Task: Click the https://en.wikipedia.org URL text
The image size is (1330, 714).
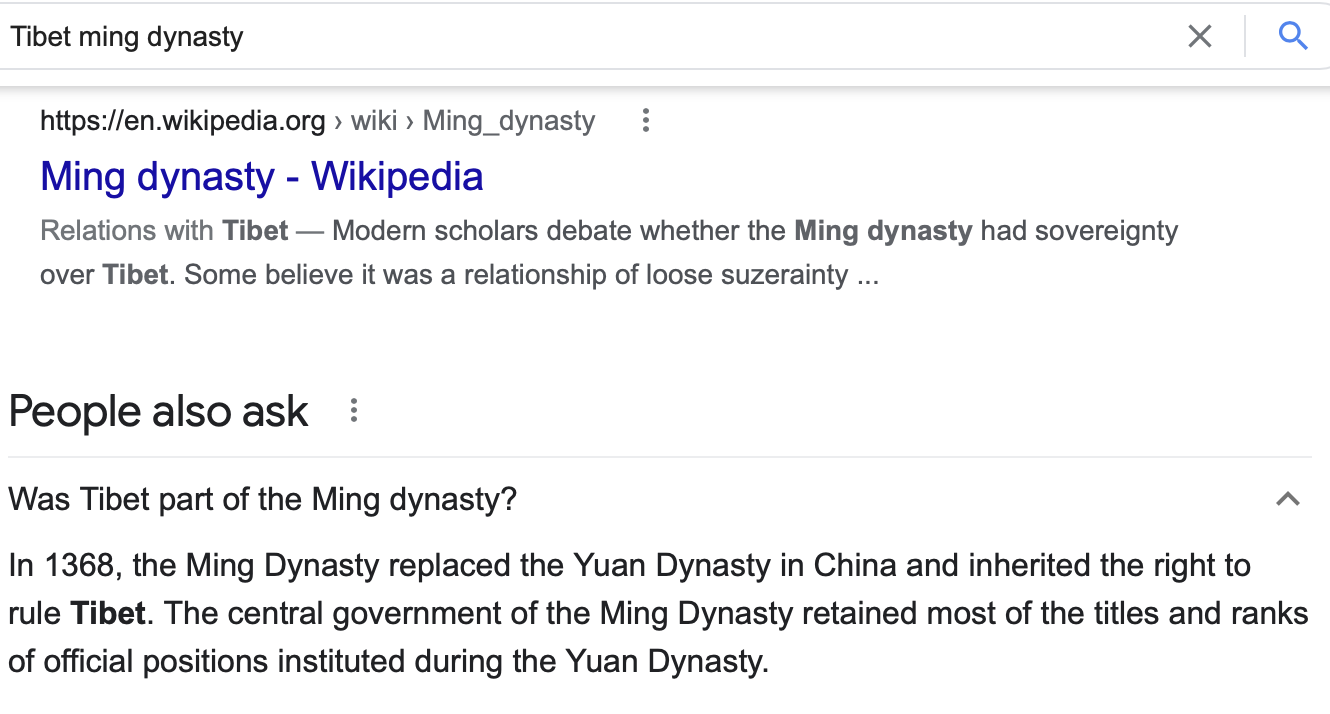Action: click(183, 122)
